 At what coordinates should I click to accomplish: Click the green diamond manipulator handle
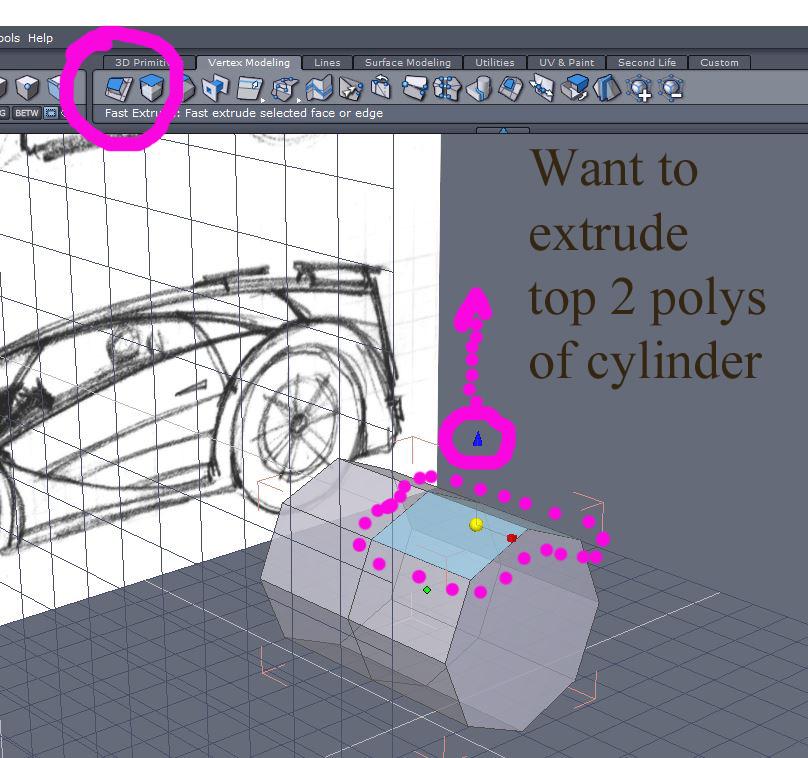(x=427, y=590)
